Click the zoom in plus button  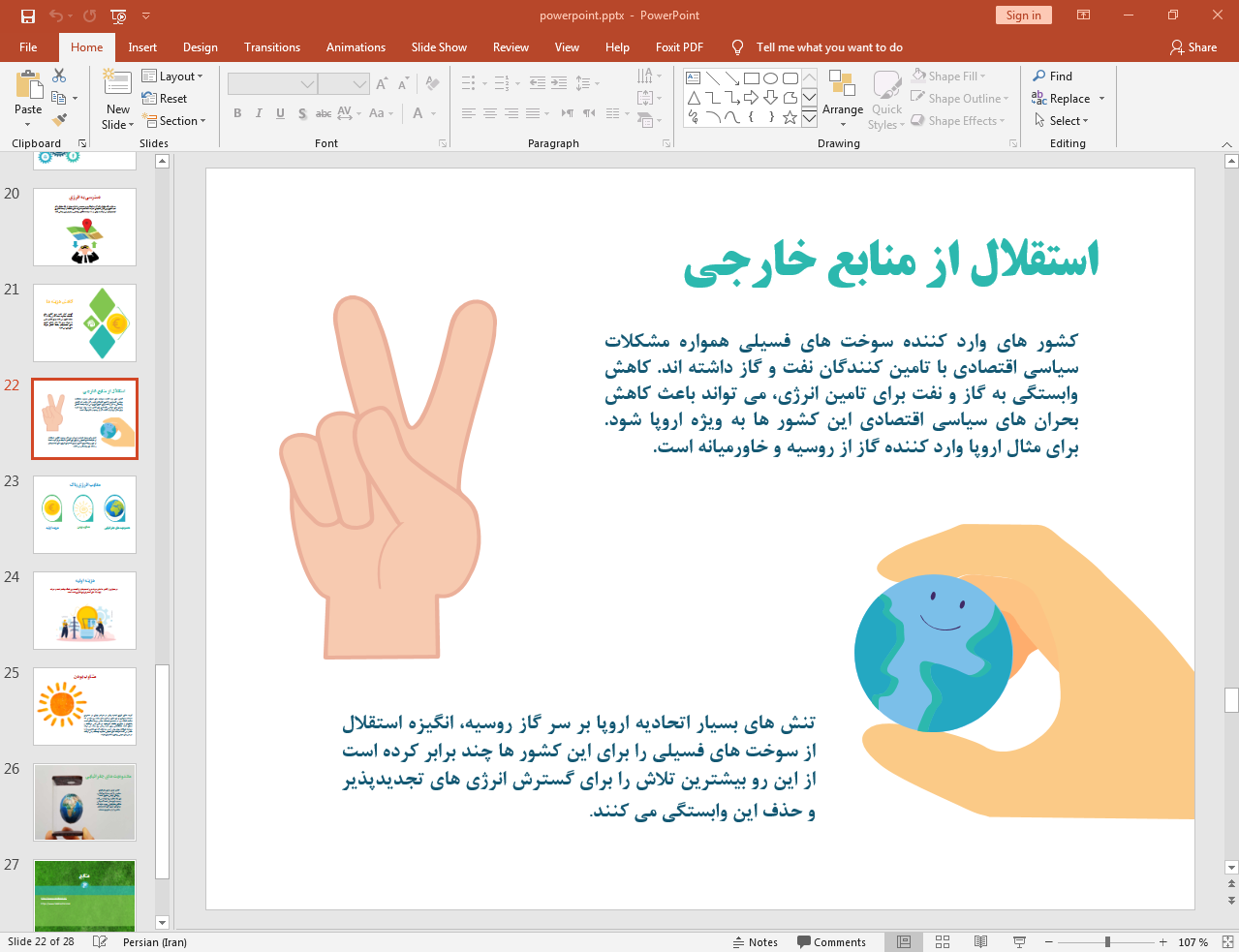click(1163, 941)
